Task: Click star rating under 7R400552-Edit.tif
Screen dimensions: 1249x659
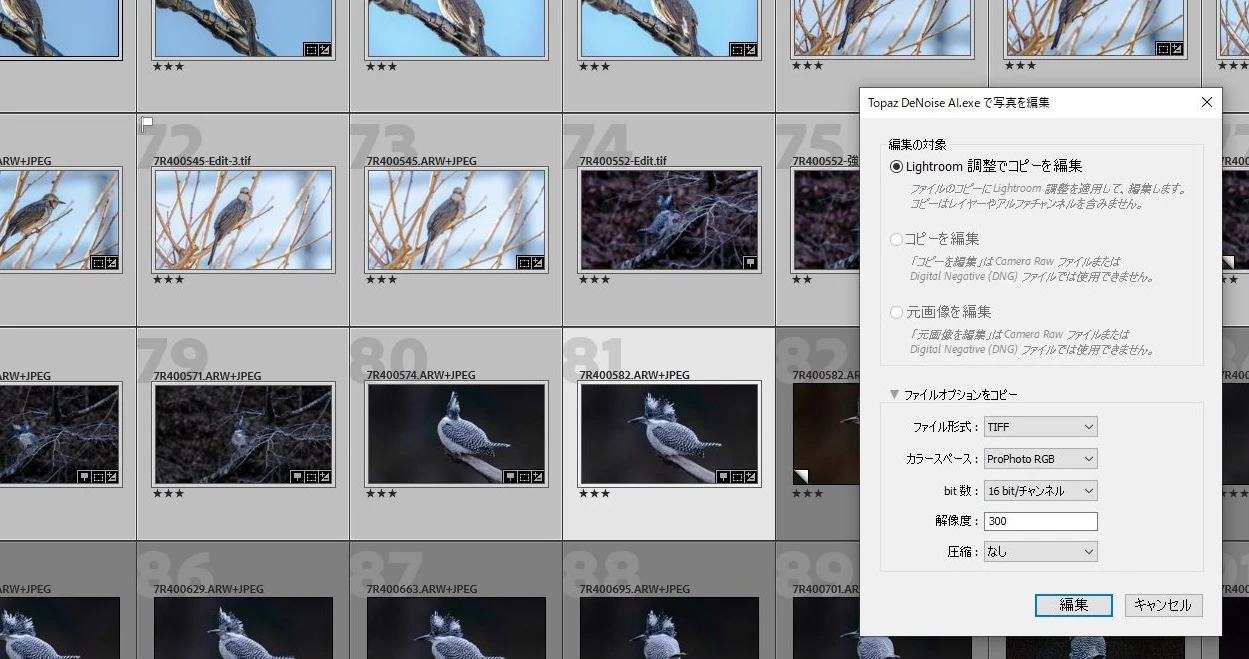Action: pyautogui.click(x=594, y=280)
